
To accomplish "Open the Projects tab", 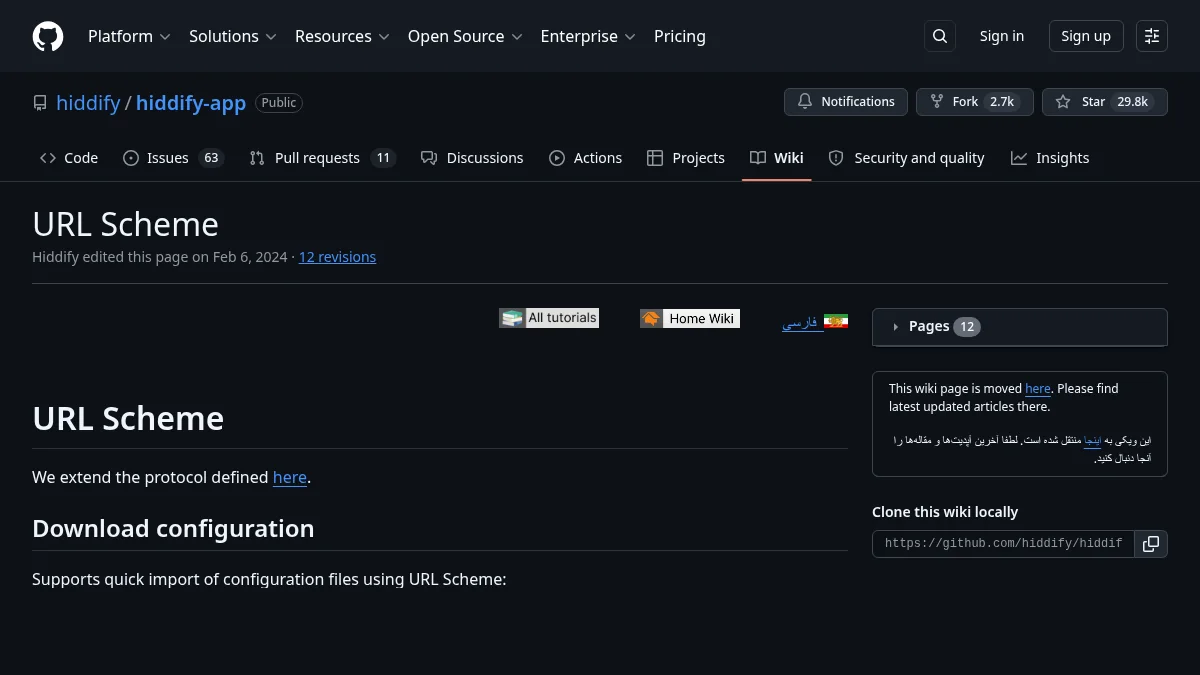I will (x=686, y=158).
